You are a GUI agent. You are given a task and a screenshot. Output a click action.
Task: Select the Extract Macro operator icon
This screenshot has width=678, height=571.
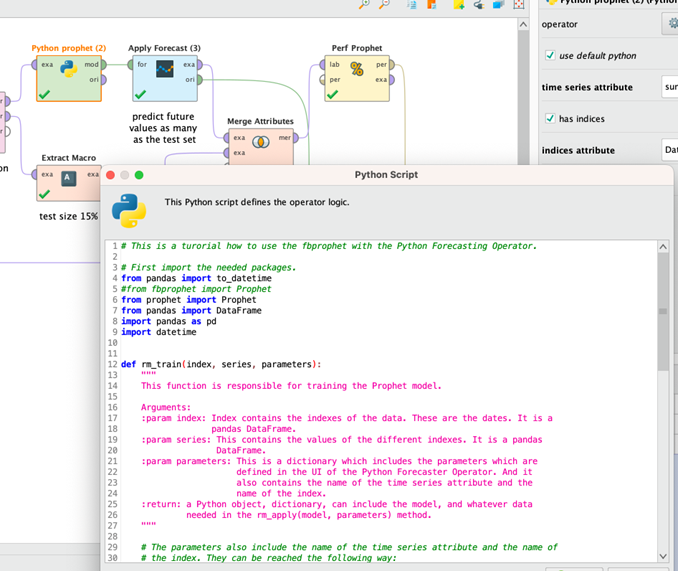point(68,178)
